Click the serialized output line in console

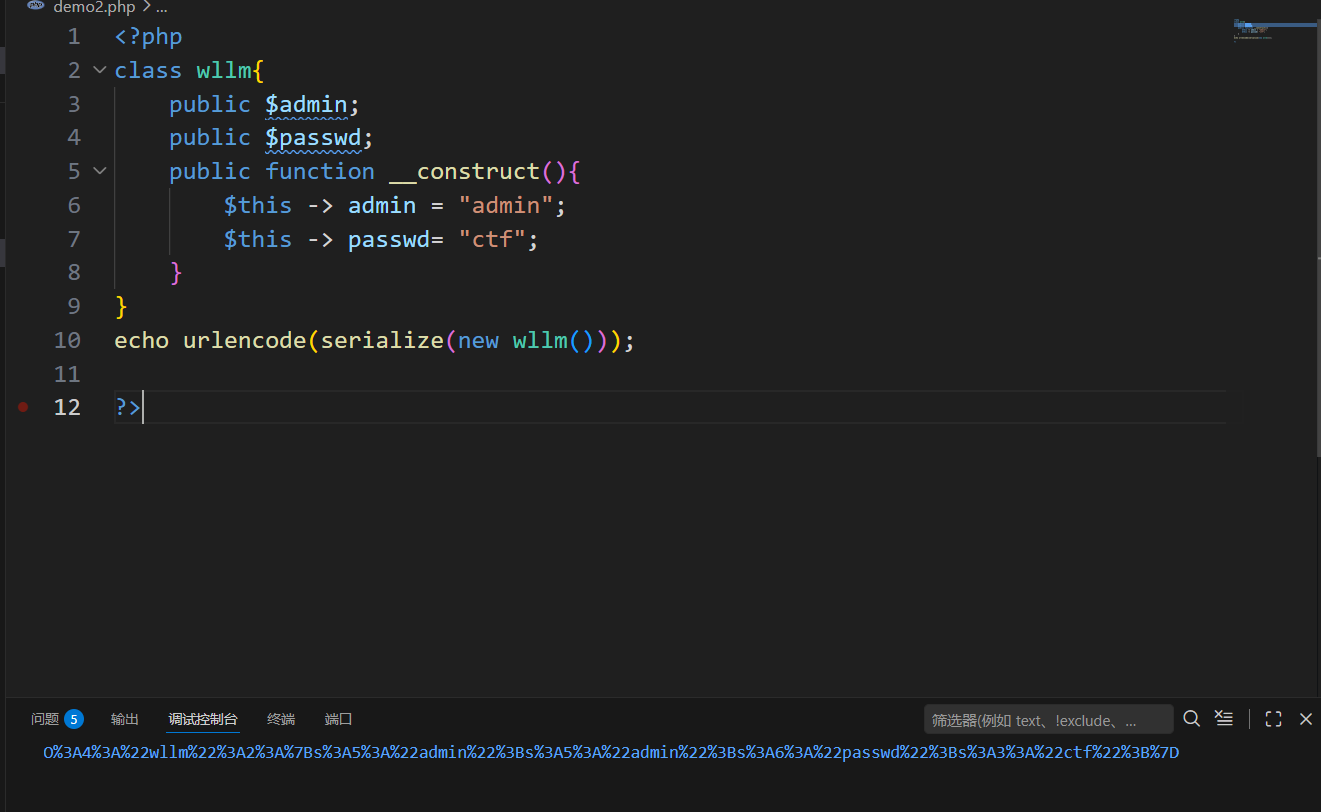point(611,752)
